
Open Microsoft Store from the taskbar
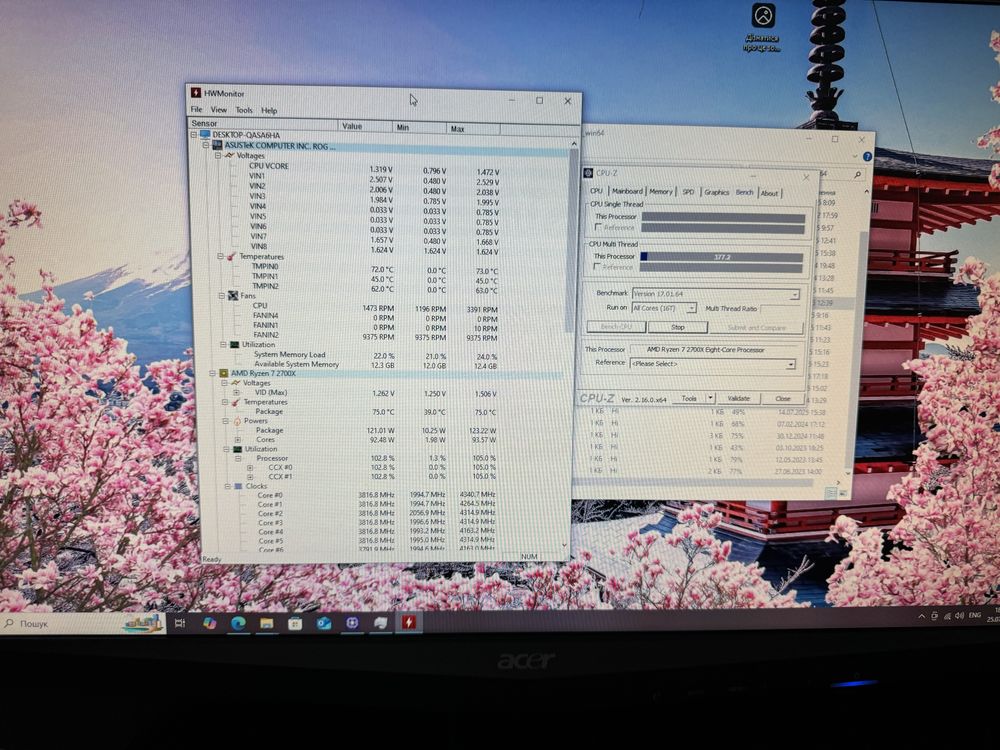pos(295,623)
